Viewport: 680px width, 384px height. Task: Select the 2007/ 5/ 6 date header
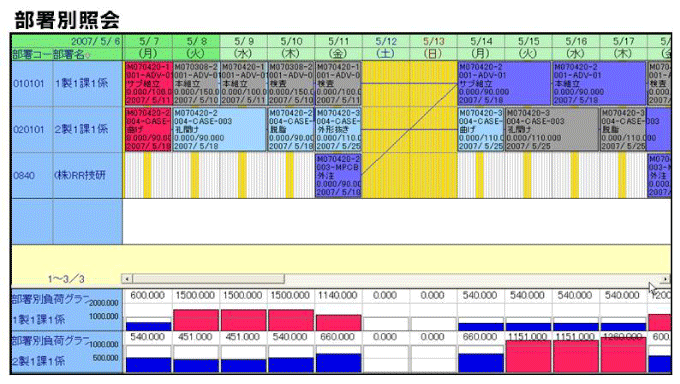tap(95, 42)
